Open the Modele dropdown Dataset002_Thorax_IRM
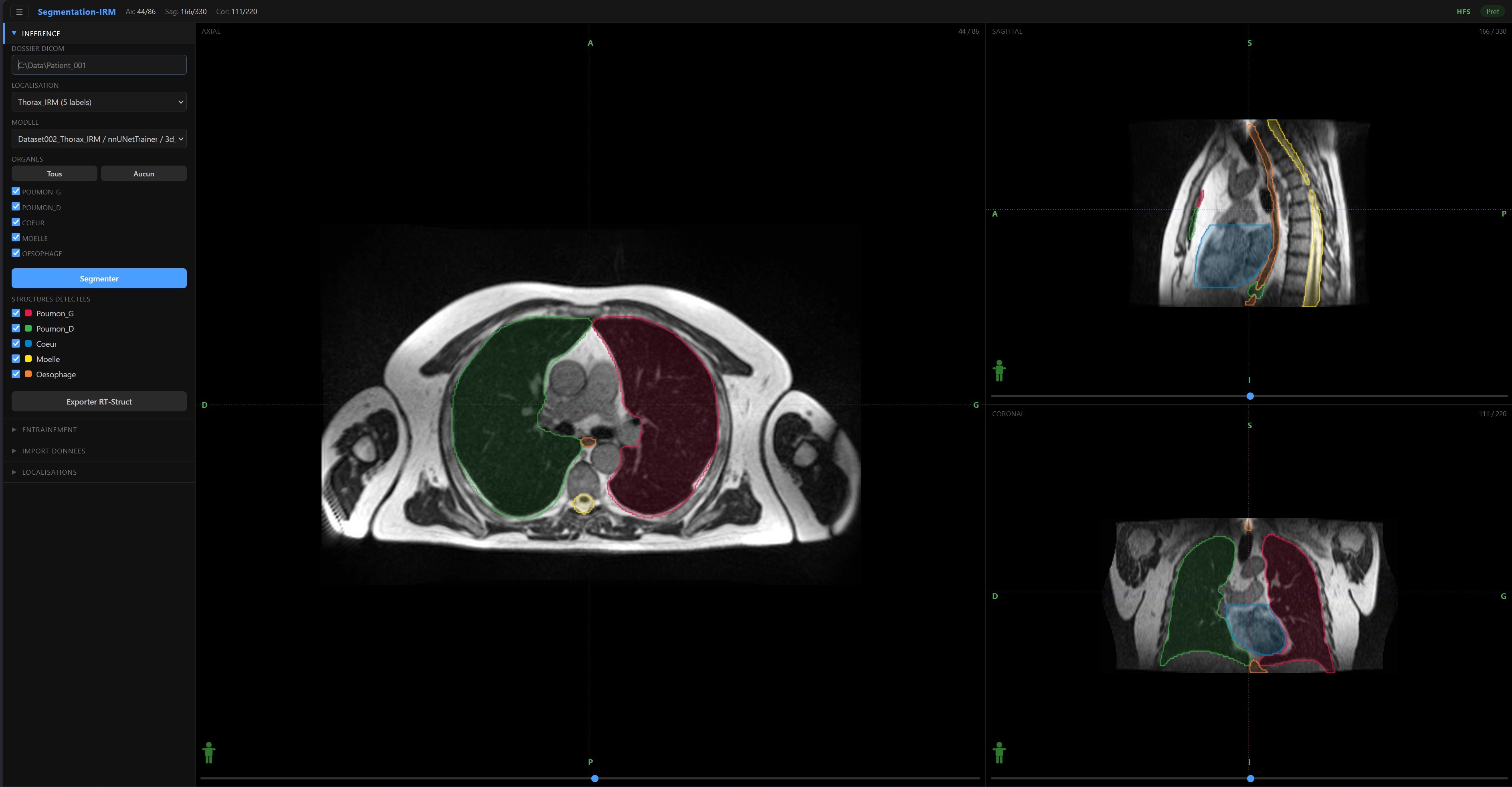The height and width of the screenshot is (787, 1512). click(x=99, y=139)
